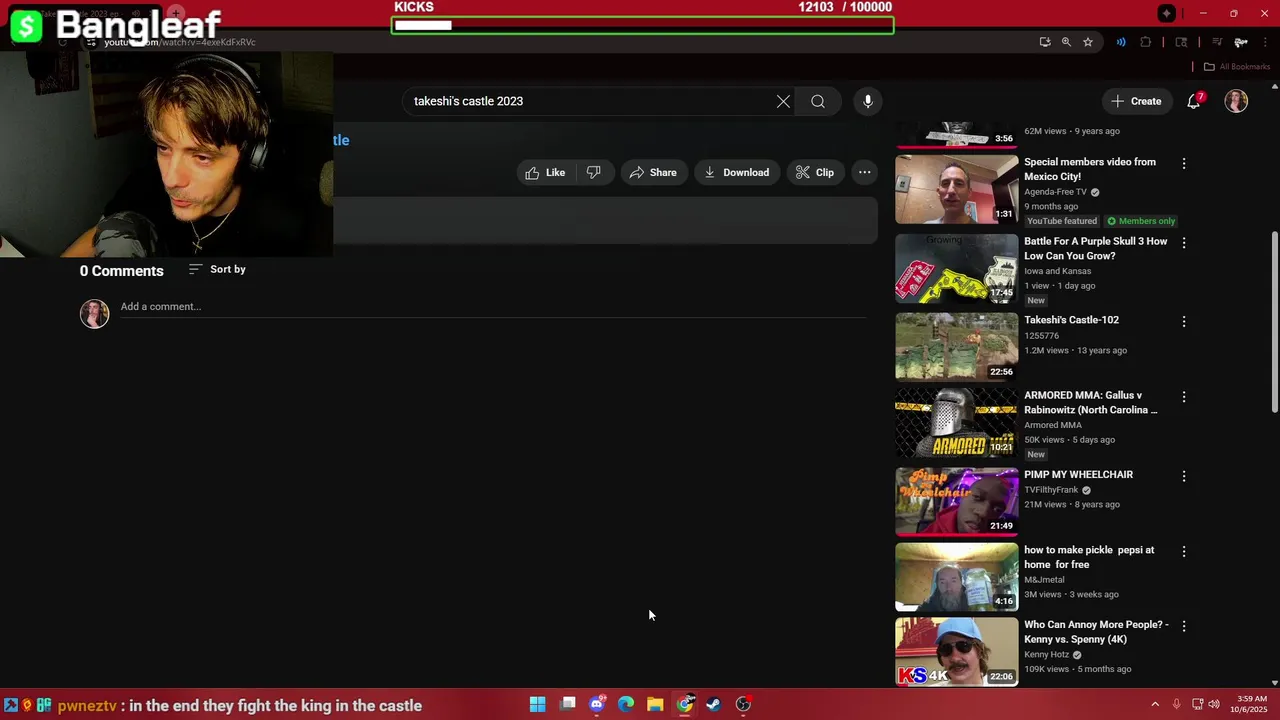Open more actions menu beside Clip
The image size is (1280, 720).
pyautogui.click(x=864, y=172)
